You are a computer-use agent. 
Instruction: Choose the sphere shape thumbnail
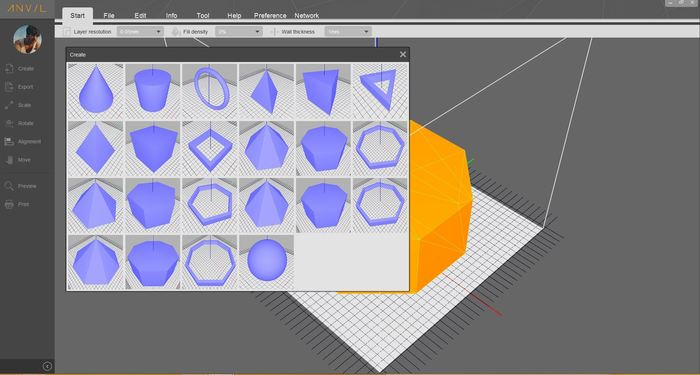click(x=267, y=262)
